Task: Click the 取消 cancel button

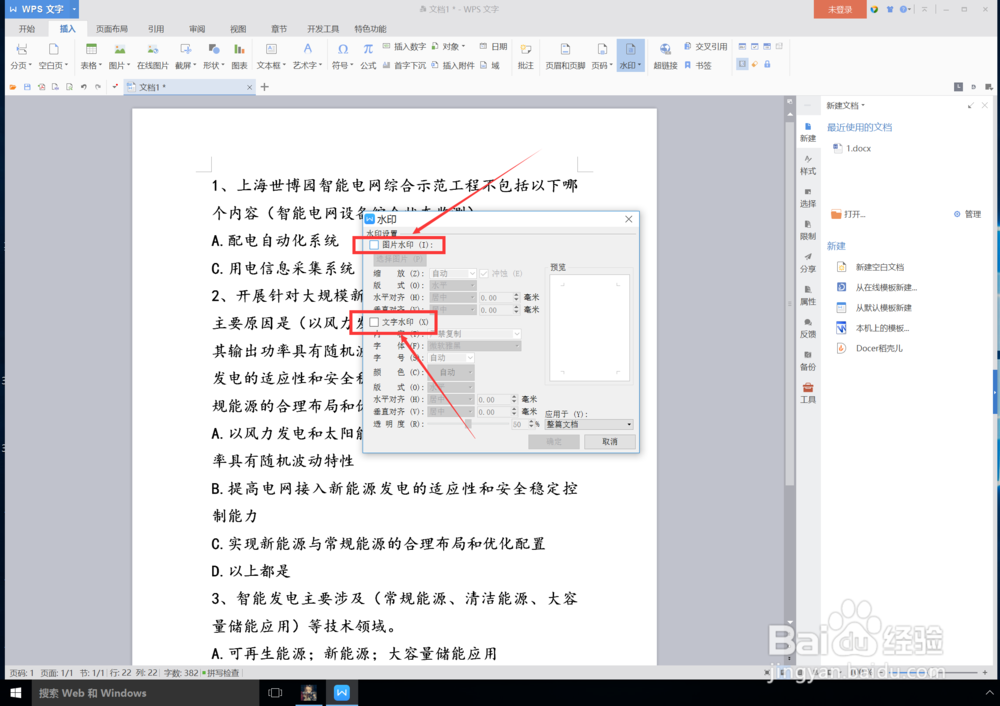Action: point(610,442)
